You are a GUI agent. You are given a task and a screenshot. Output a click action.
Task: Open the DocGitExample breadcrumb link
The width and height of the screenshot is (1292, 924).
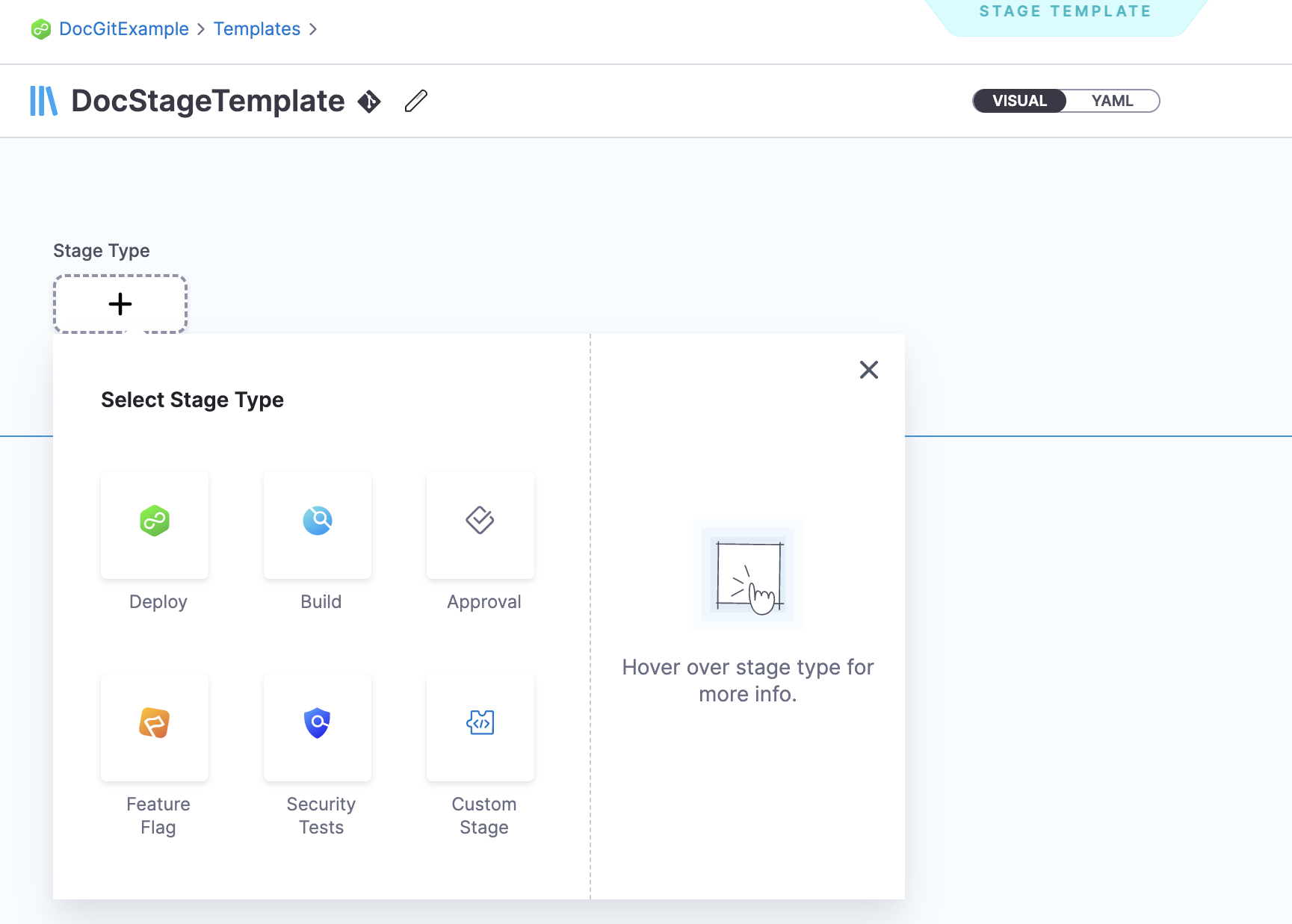[x=124, y=29]
